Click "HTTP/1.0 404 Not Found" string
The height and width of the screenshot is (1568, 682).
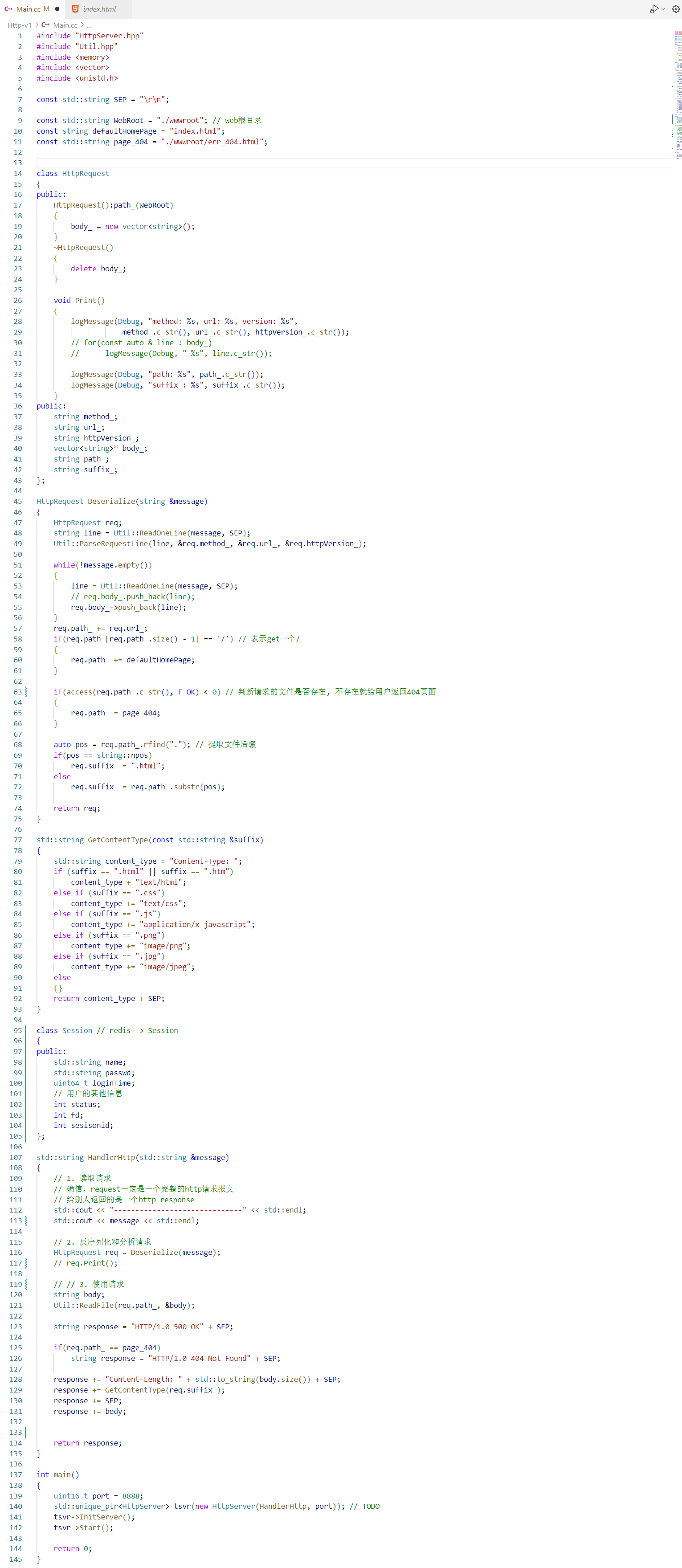point(200,1358)
